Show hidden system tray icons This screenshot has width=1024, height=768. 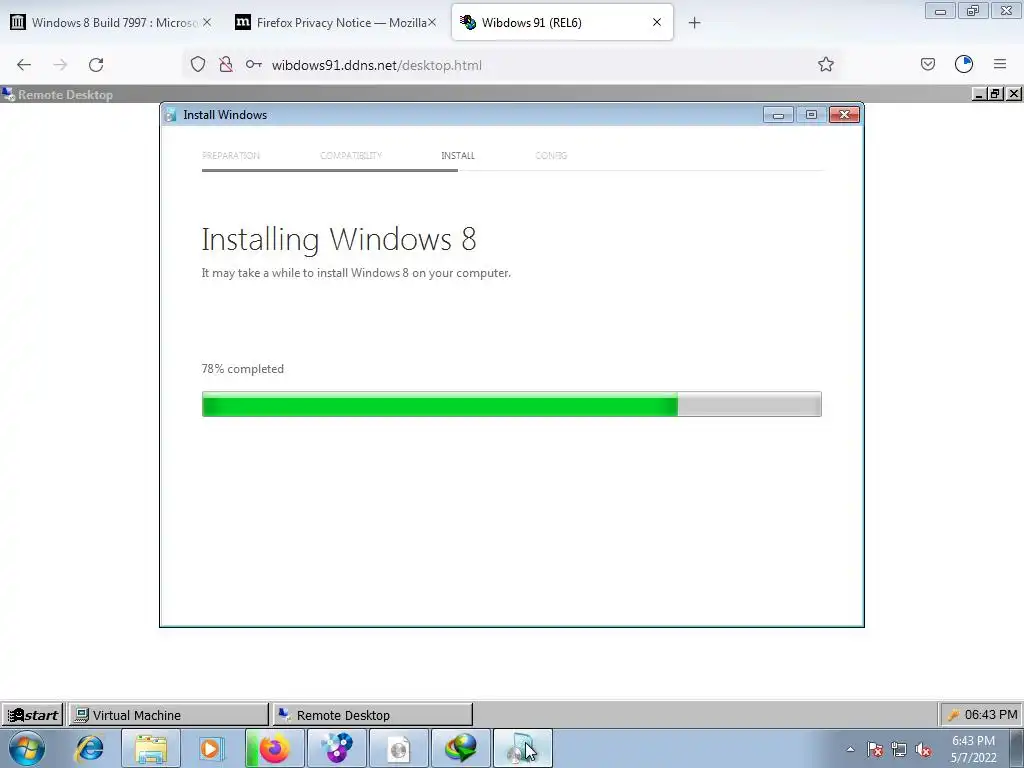coord(850,749)
